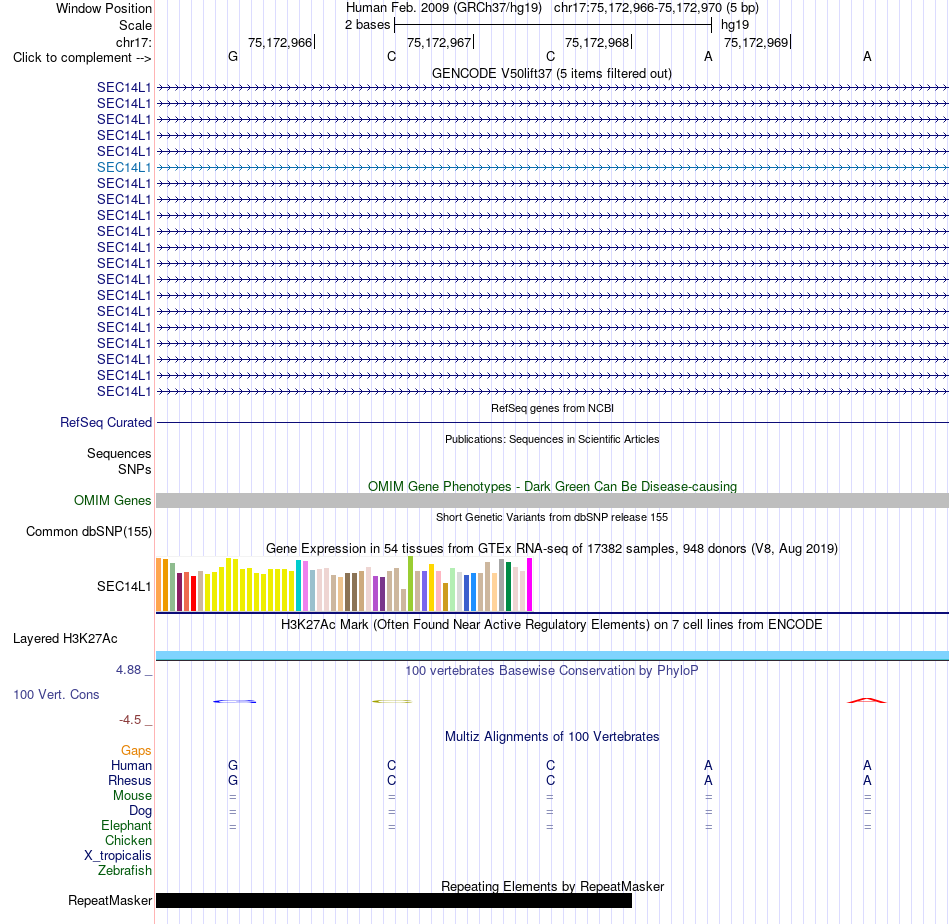Select the Chicken alignment row label
The height and width of the screenshot is (924, 950).
tap(128, 840)
